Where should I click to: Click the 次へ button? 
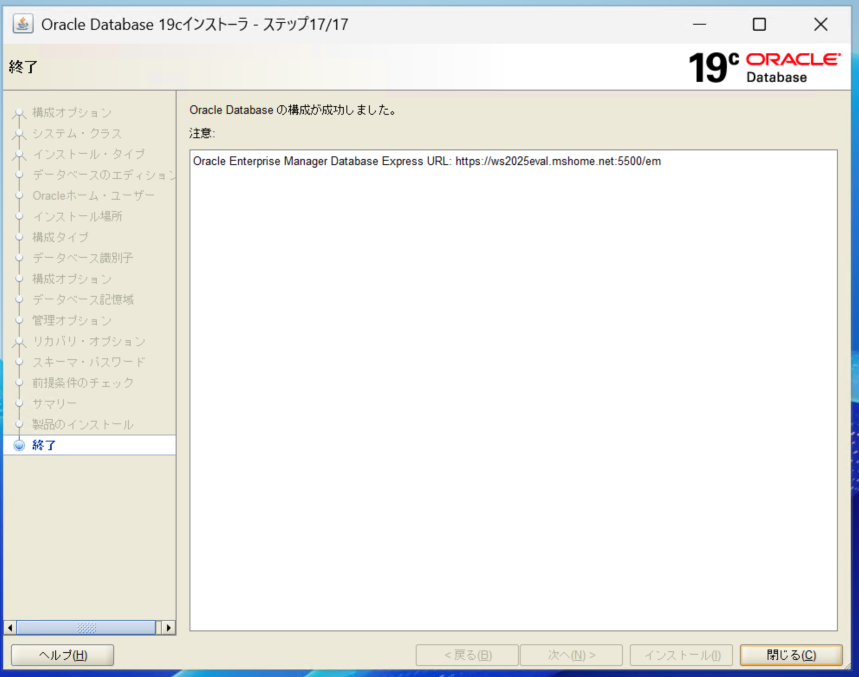571,655
